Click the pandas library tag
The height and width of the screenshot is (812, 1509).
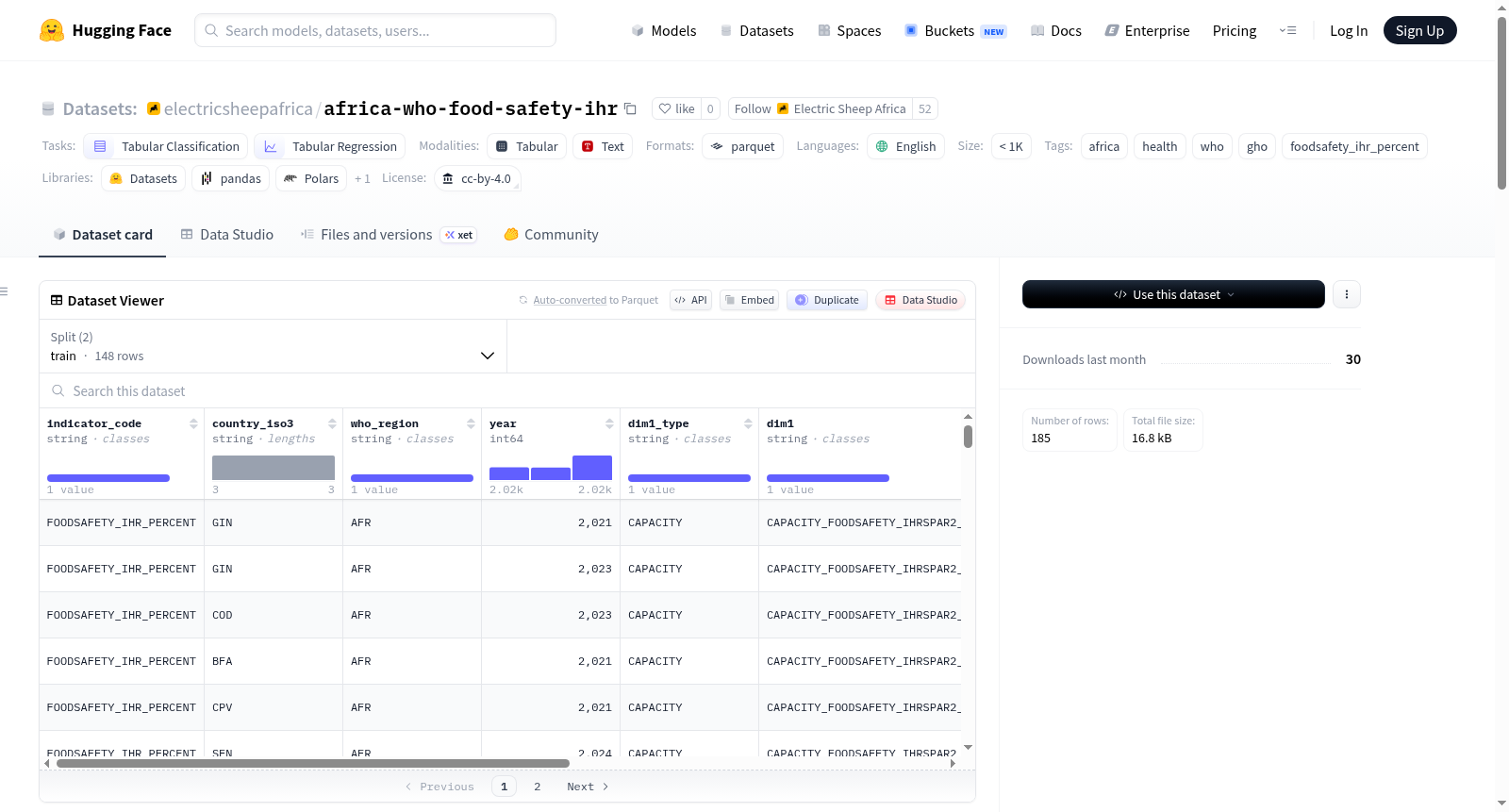point(231,178)
